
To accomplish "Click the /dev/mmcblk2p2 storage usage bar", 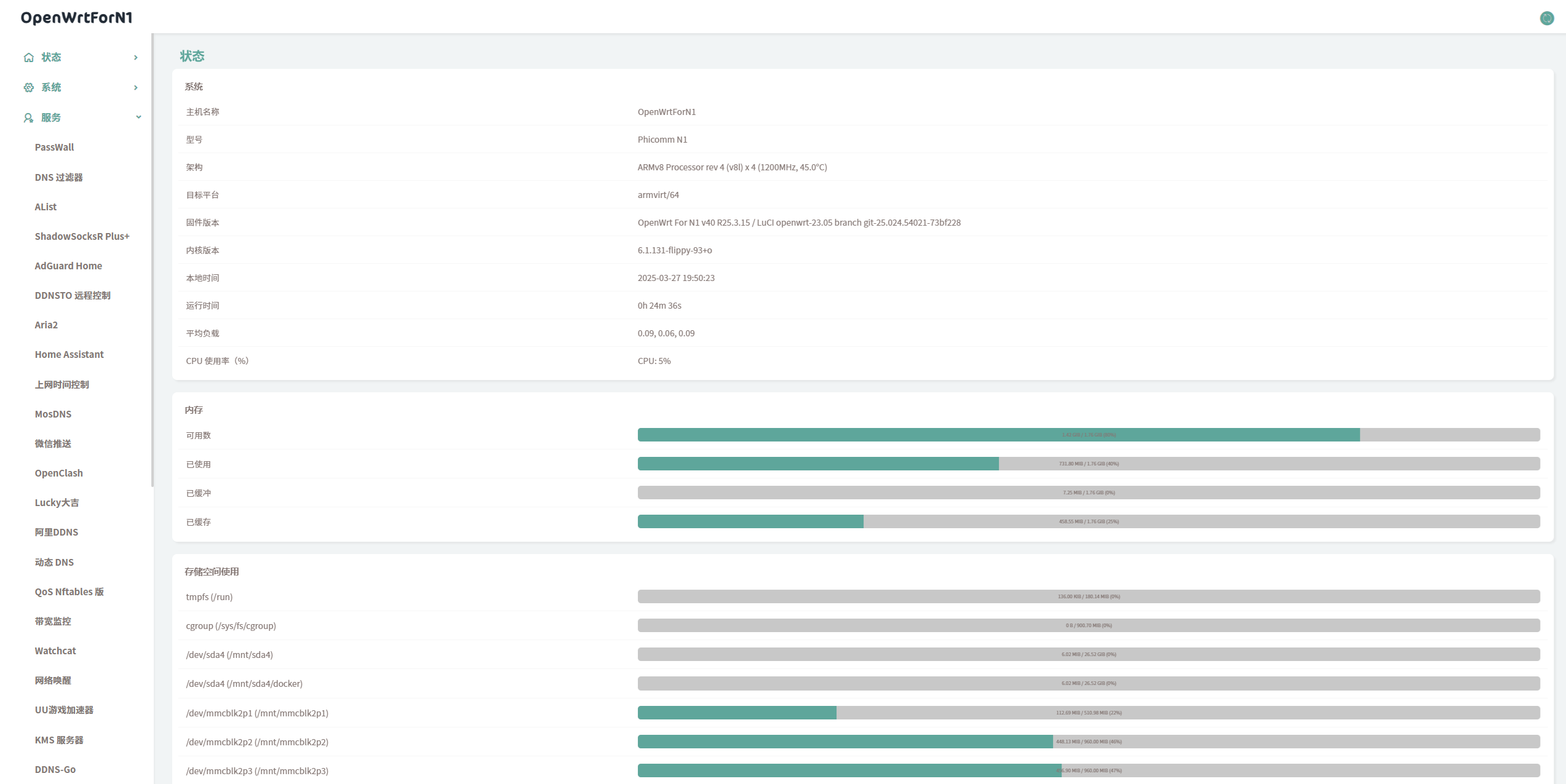I will click(x=1088, y=742).
